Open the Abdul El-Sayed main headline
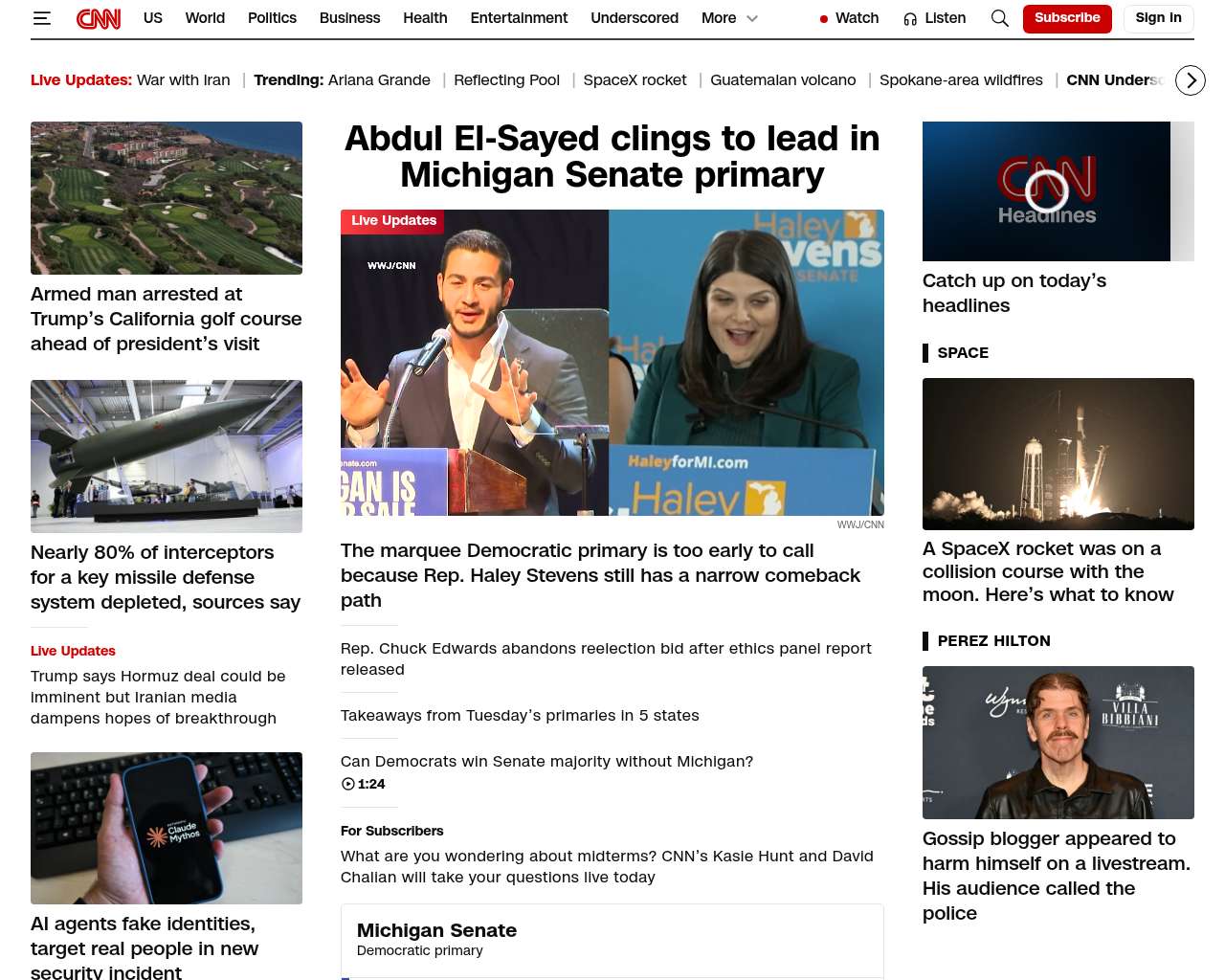 click(x=612, y=157)
